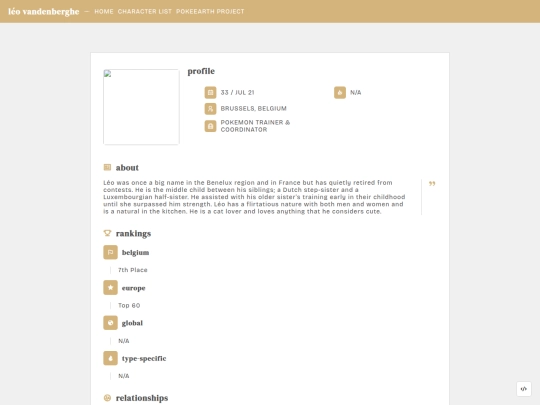Click the type-specific ranking label

coord(144,359)
